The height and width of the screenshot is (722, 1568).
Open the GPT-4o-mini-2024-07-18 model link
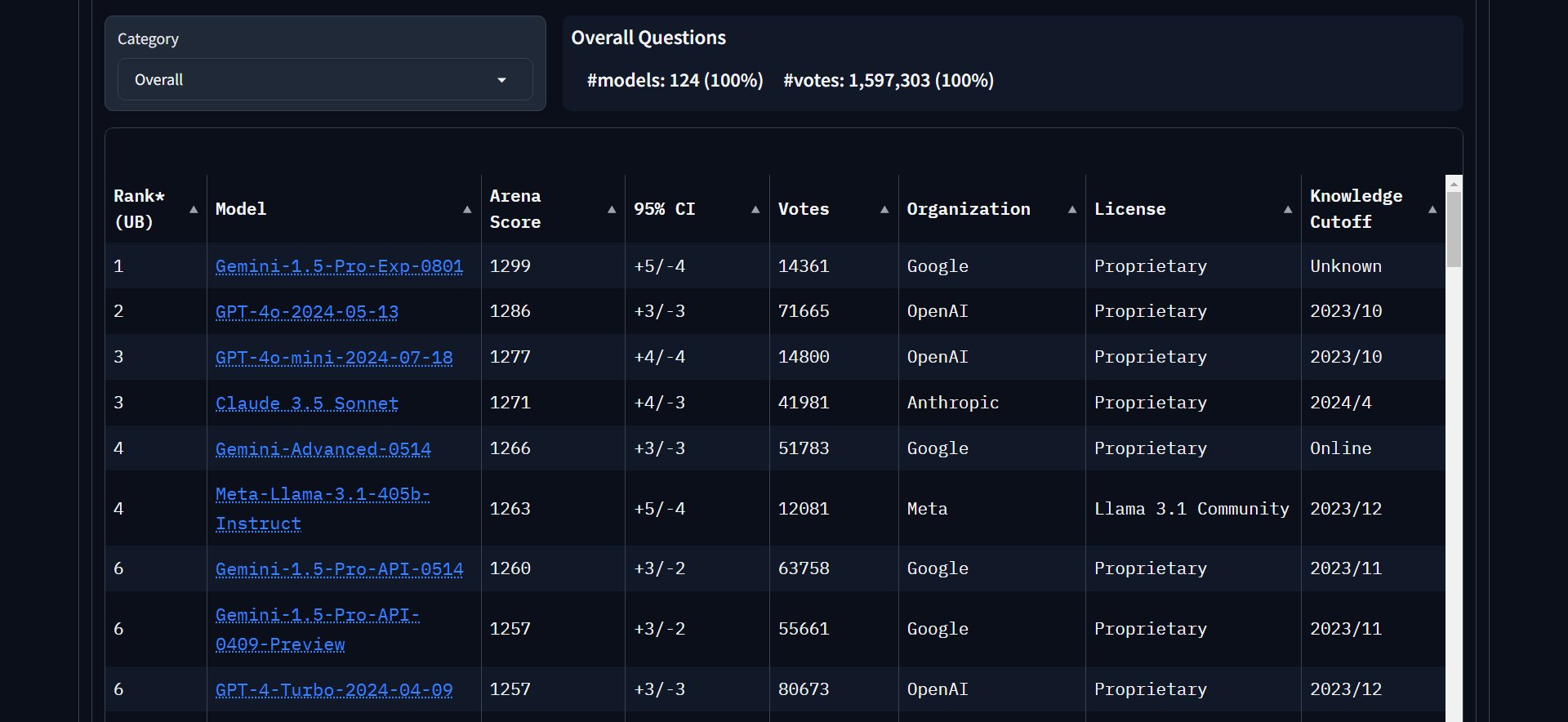[x=334, y=358]
